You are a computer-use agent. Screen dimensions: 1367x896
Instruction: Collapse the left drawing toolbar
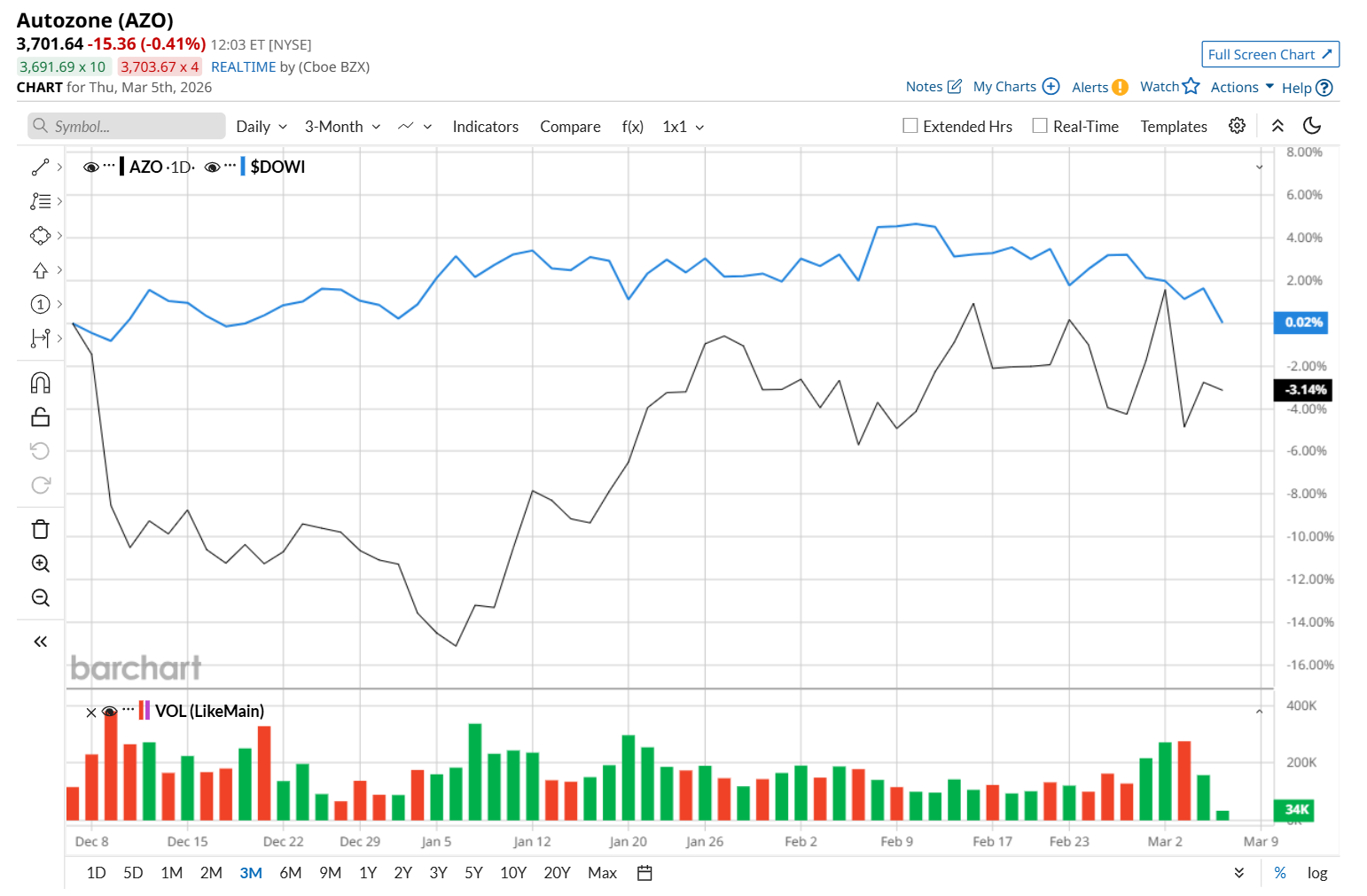click(40, 642)
